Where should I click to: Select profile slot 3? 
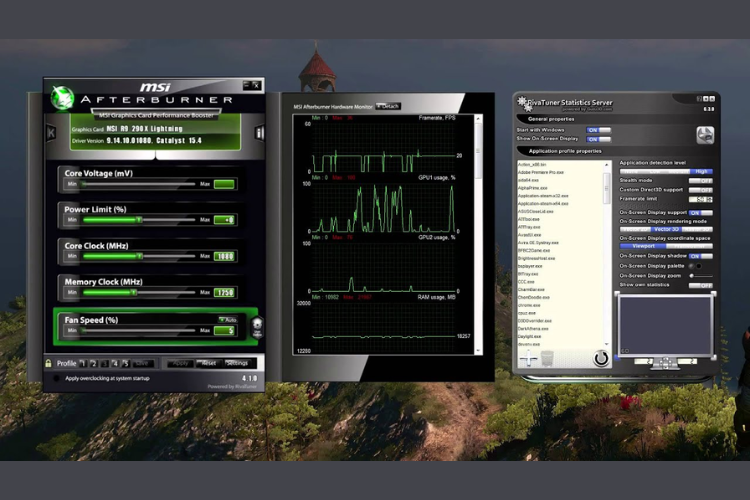tap(105, 364)
